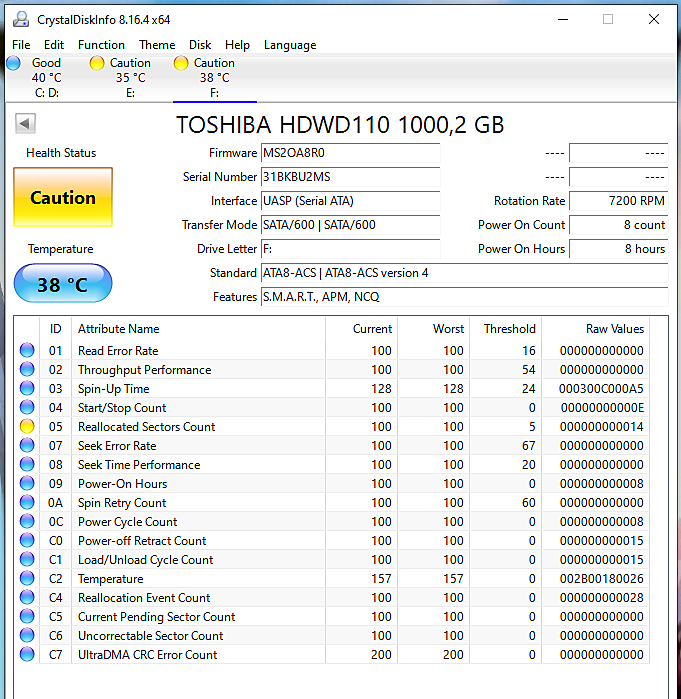Viewport: 681px width, 699px height.
Task: Select the Good C: D: disk status orb
Action: coord(13,63)
